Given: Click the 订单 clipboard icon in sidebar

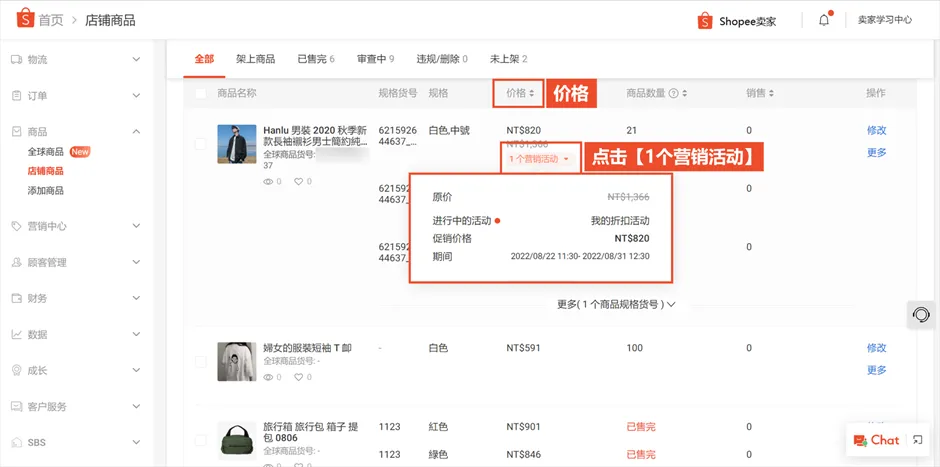Looking at the screenshot, I should (17, 95).
